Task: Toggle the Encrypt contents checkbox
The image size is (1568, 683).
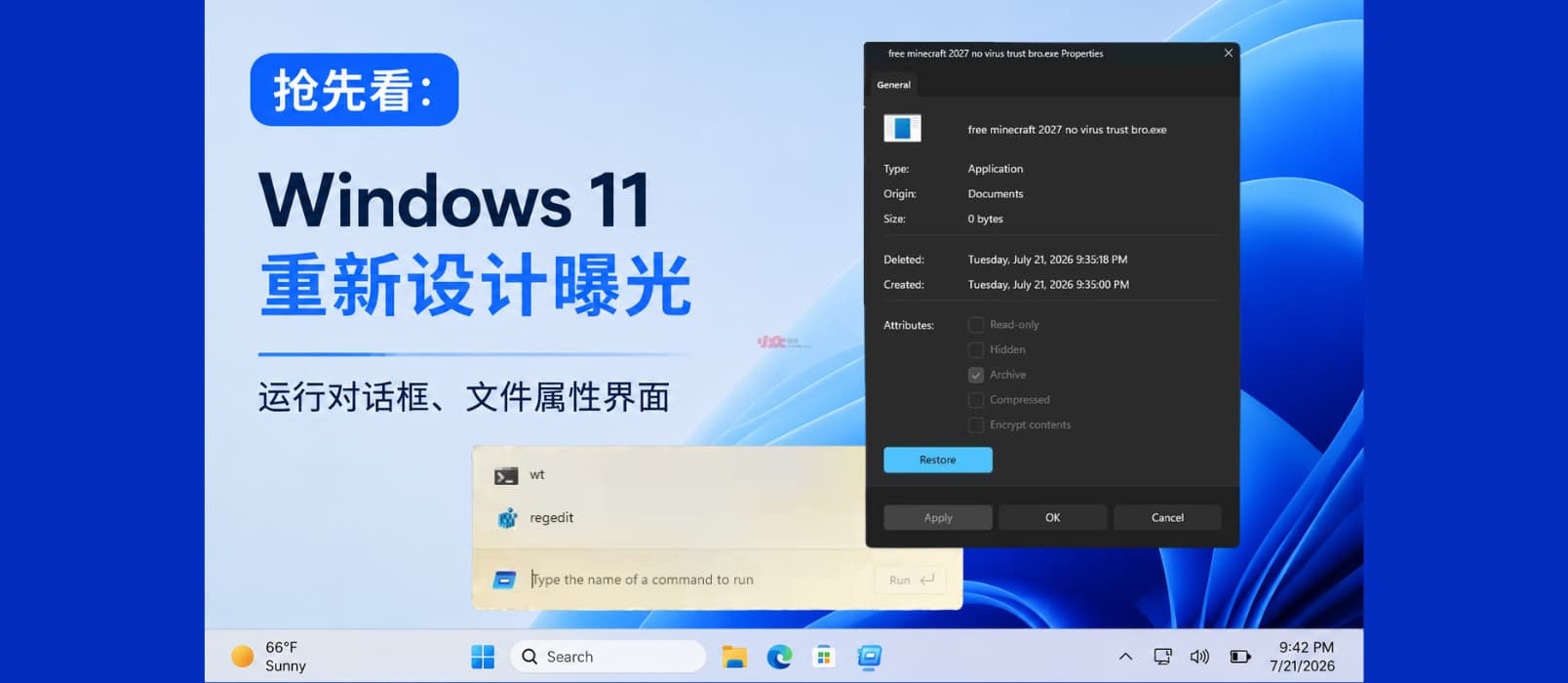Action: (x=976, y=425)
